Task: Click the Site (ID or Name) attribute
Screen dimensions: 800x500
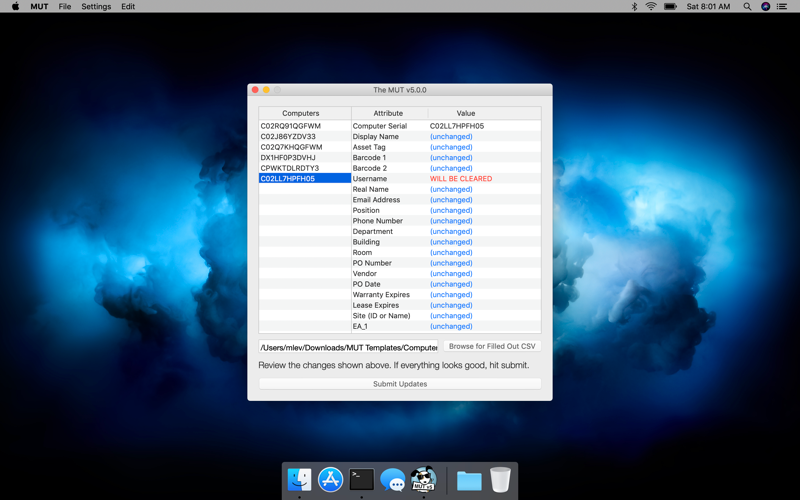Action: point(381,315)
